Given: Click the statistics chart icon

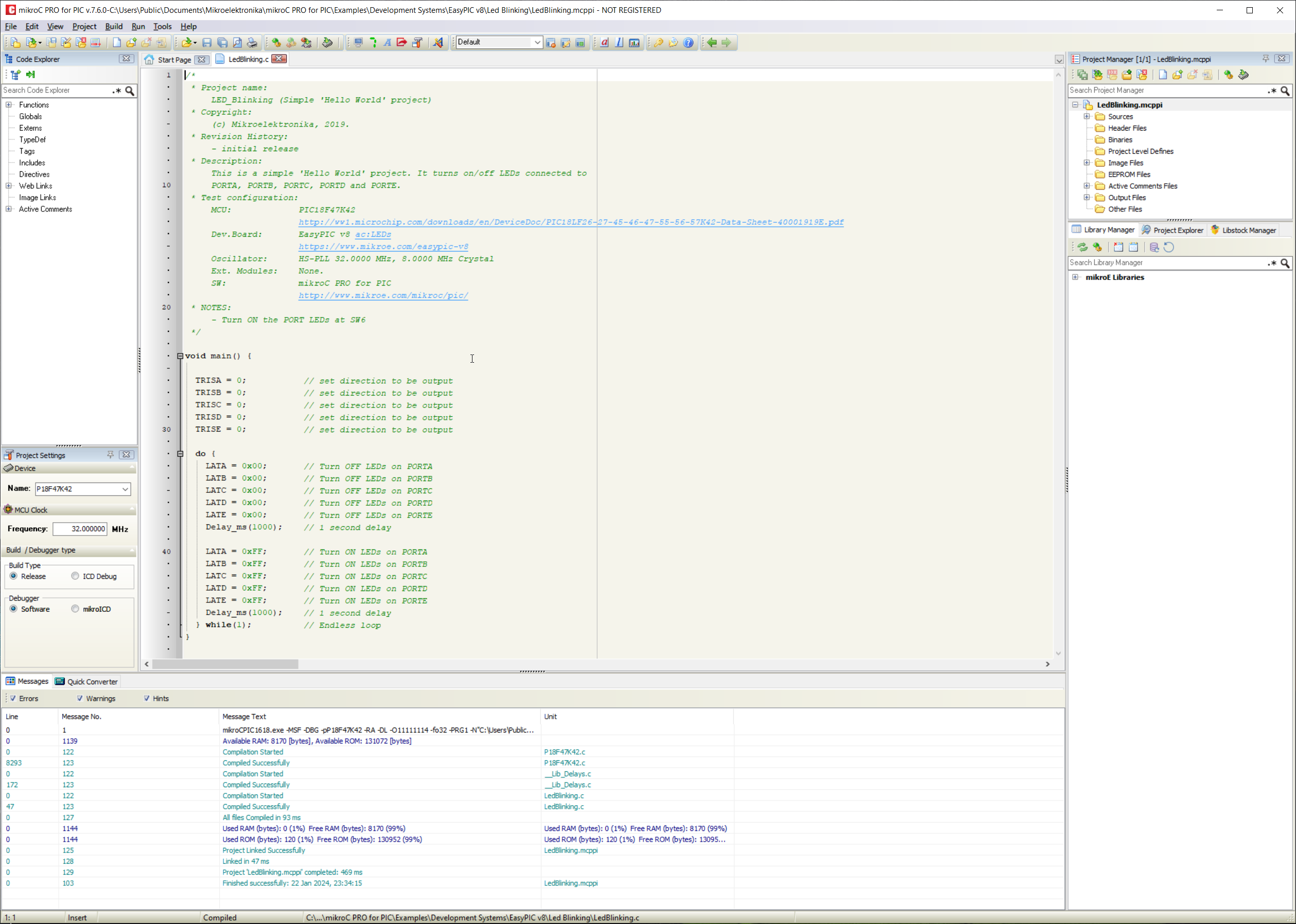Looking at the screenshot, I should [634, 42].
